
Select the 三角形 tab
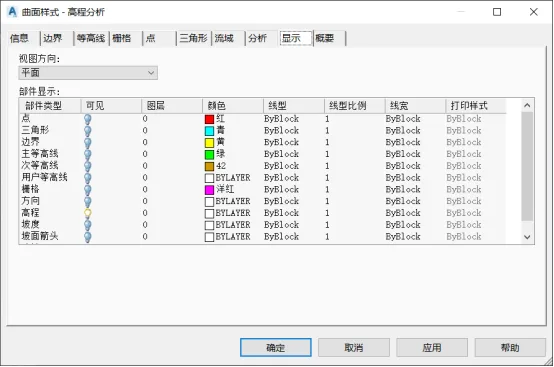[x=193, y=38]
